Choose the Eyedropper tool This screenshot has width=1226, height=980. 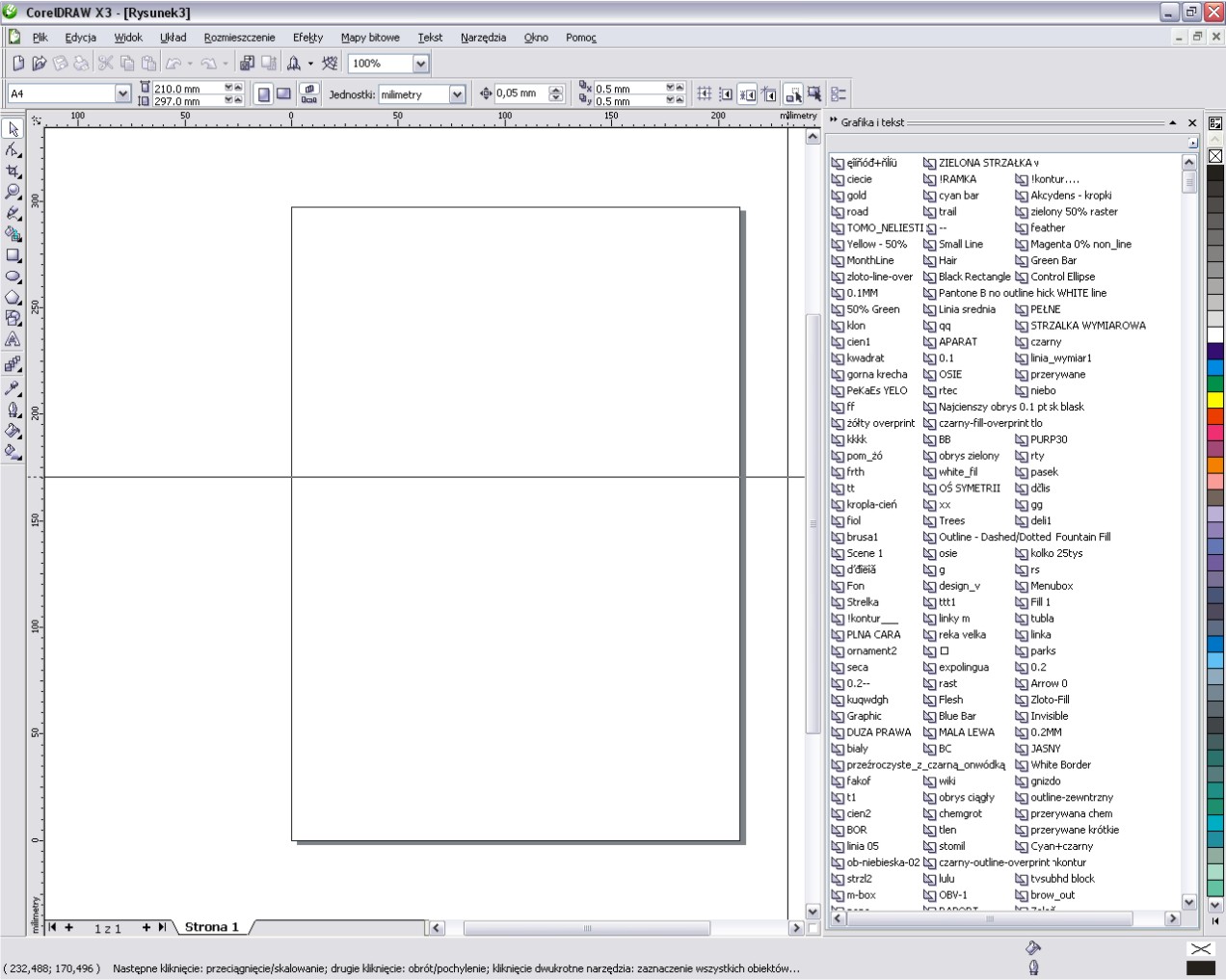tap(13, 387)
